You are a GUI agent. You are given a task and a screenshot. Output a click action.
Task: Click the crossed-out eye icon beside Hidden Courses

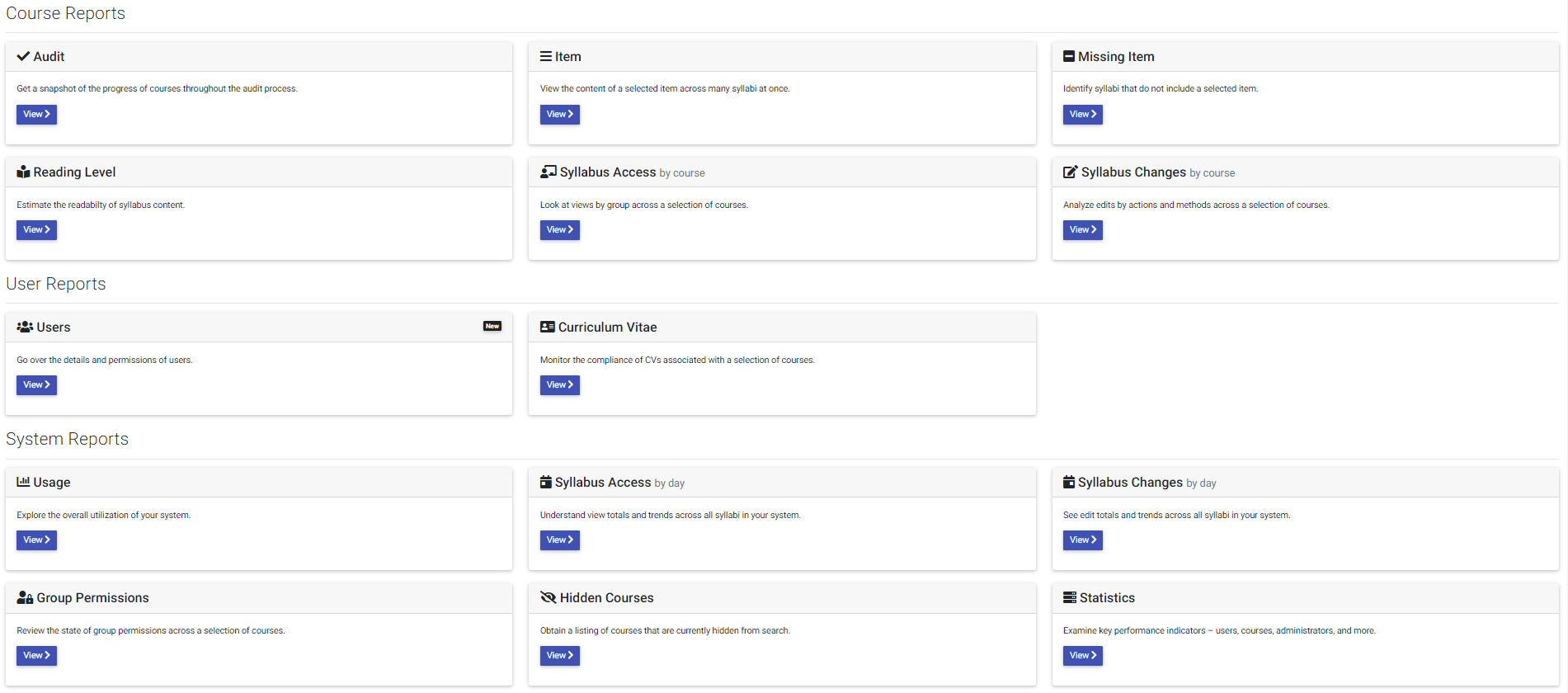(x=549, y=597)
